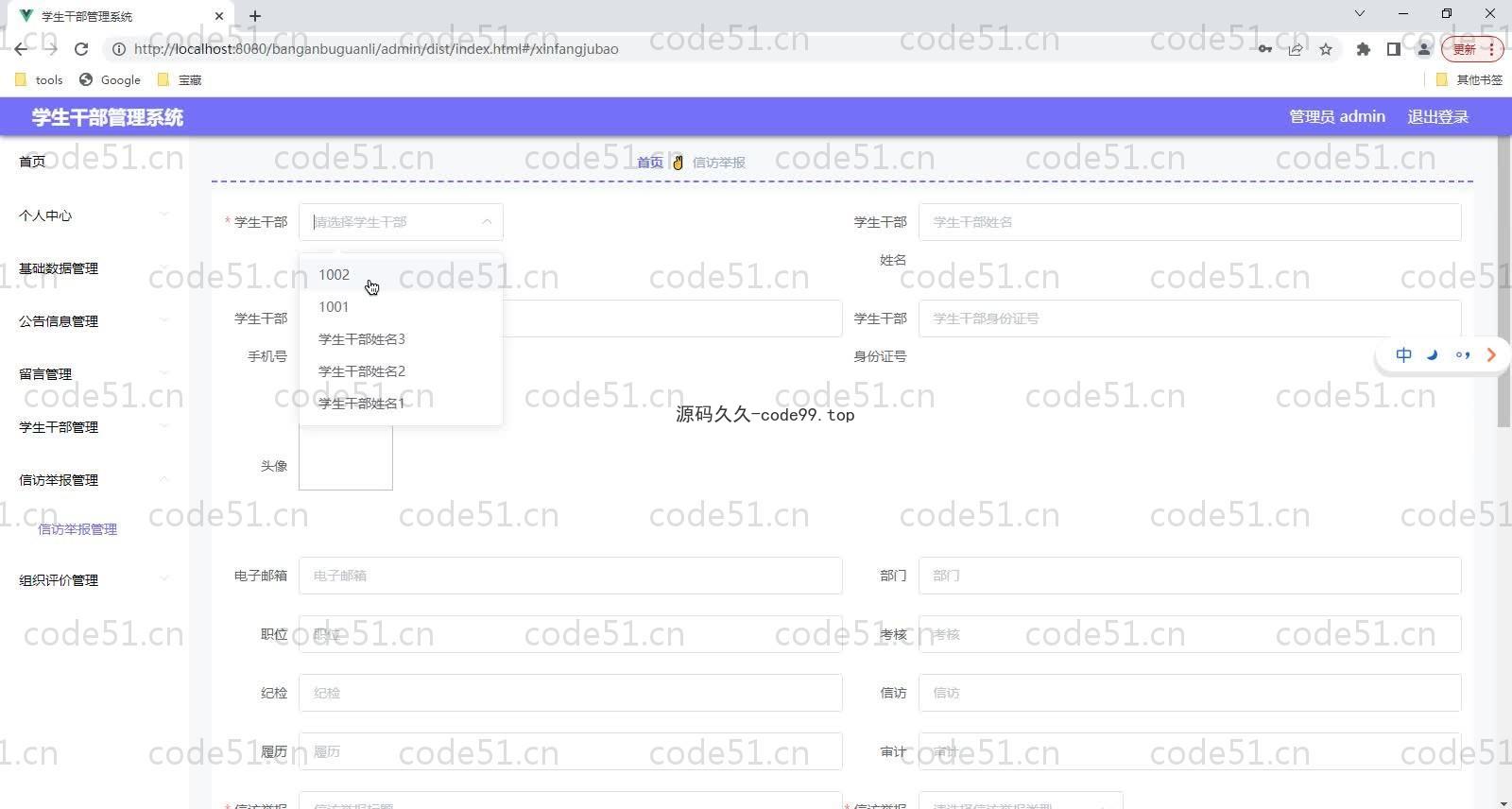The width and height of the screenshot is (1512, 809).
Task: Bookmark this page with the star icon
Action: pos(1326,49)
